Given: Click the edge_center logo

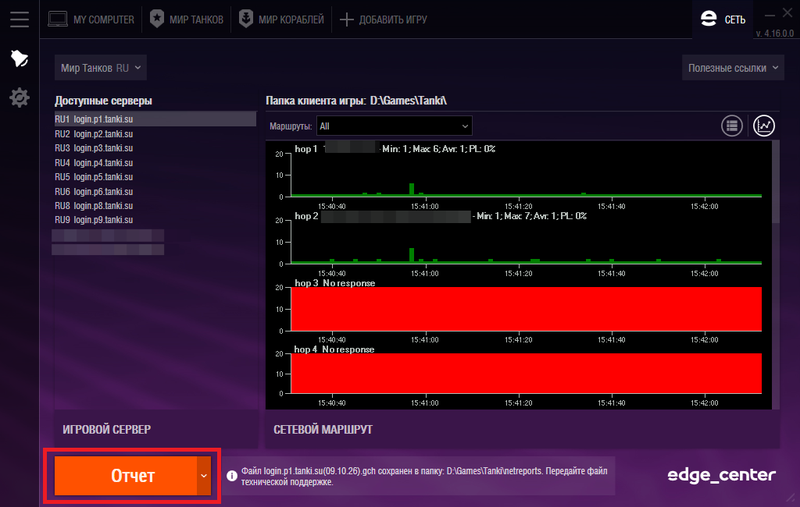Looking at the screenshot, I should point(721,475).
